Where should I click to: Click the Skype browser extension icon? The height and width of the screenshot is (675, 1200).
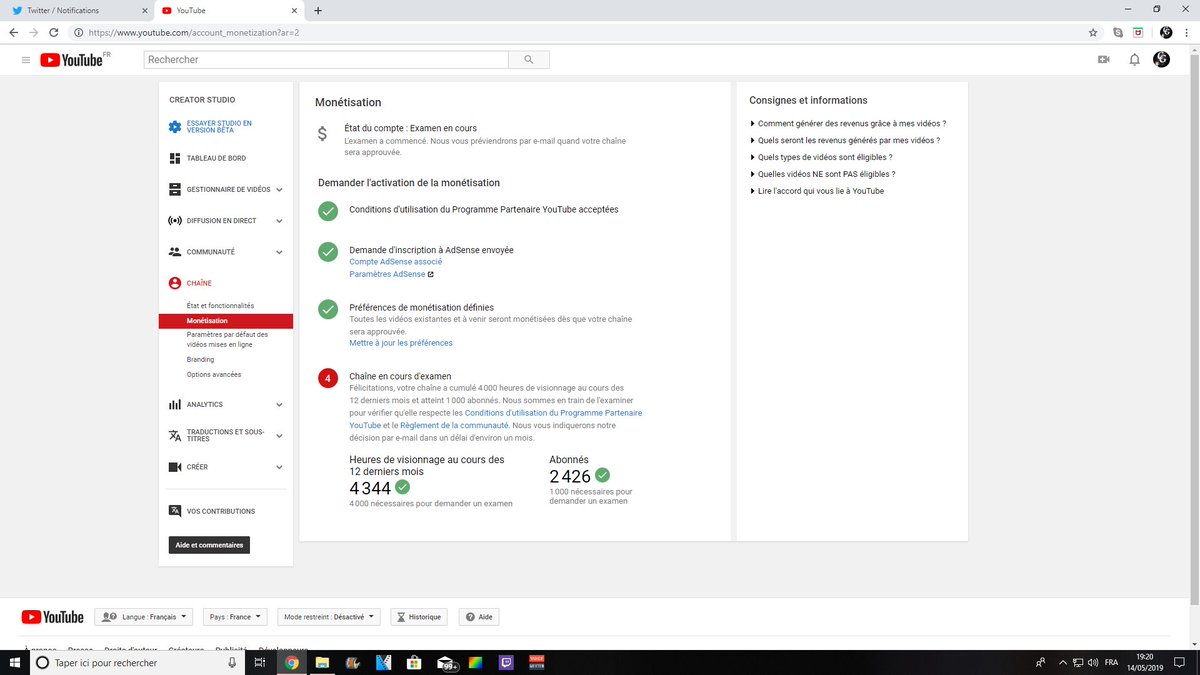(x=1118, y=32)
